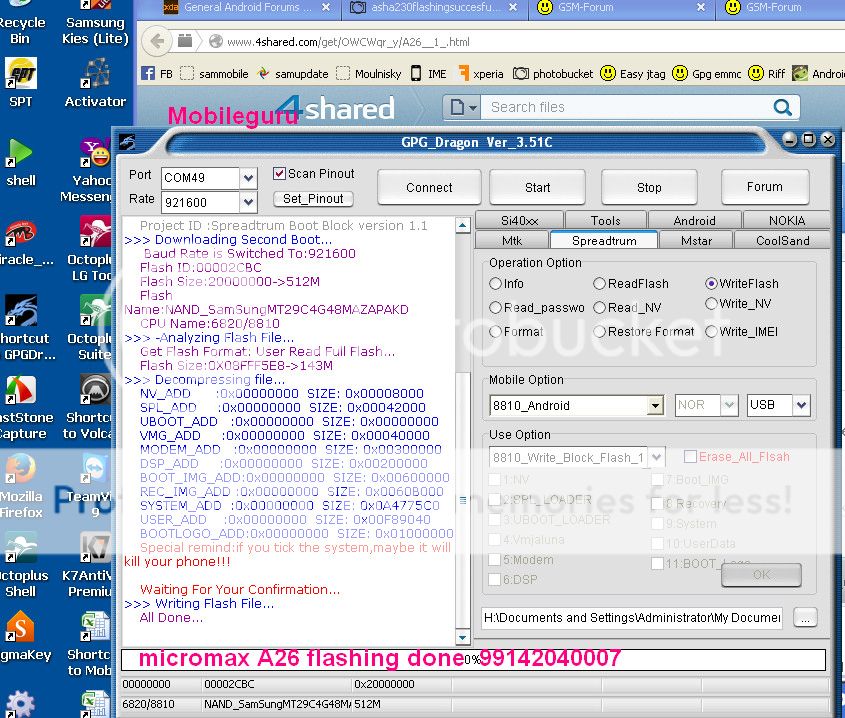845x718 pixels.
Task: Switch to the NOKIA tab
Action: [786, 220]
